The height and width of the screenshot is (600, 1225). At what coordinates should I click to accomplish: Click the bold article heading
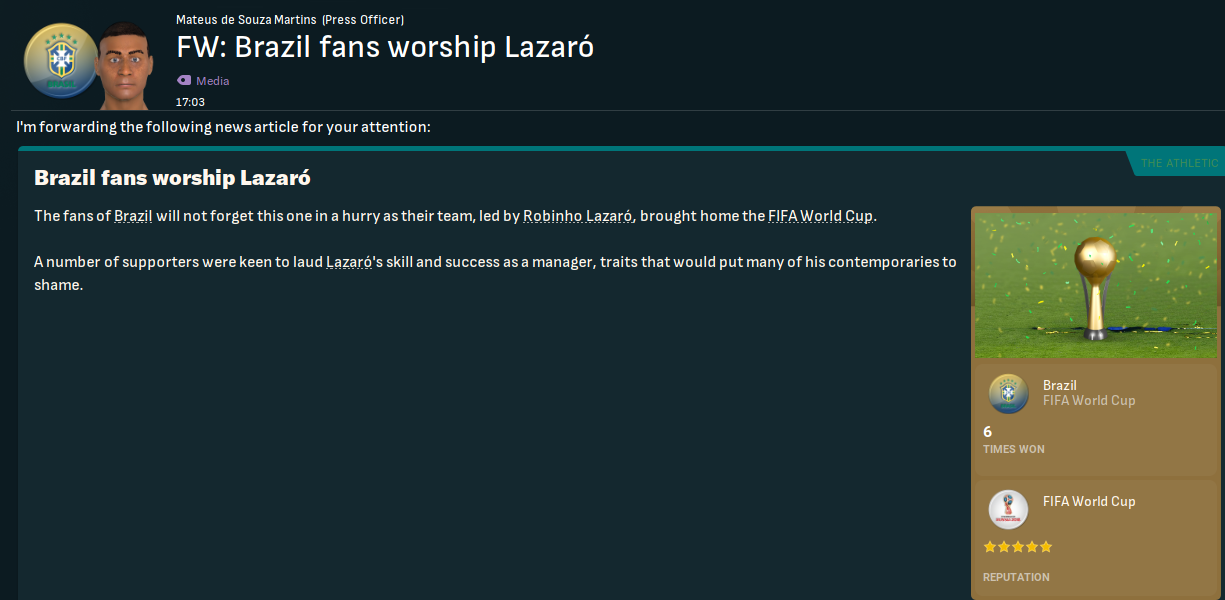tap(172, 178)
